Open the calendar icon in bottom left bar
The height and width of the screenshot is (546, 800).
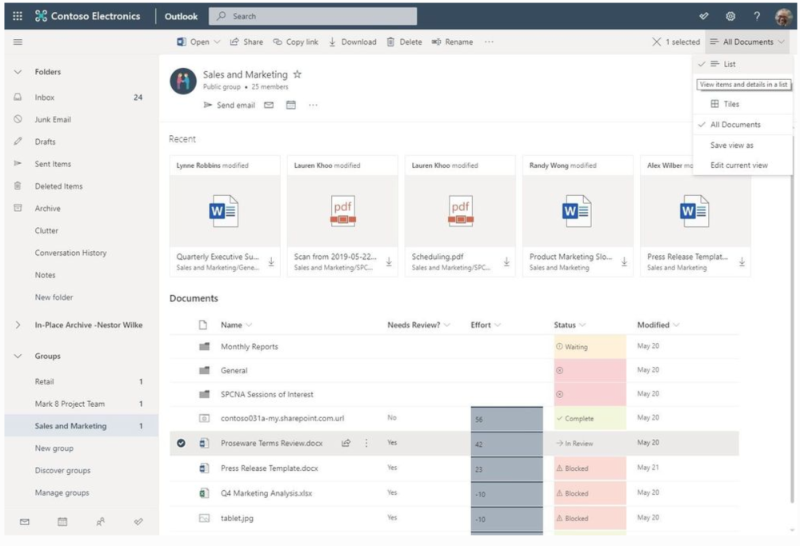click(x=62, y=522)
